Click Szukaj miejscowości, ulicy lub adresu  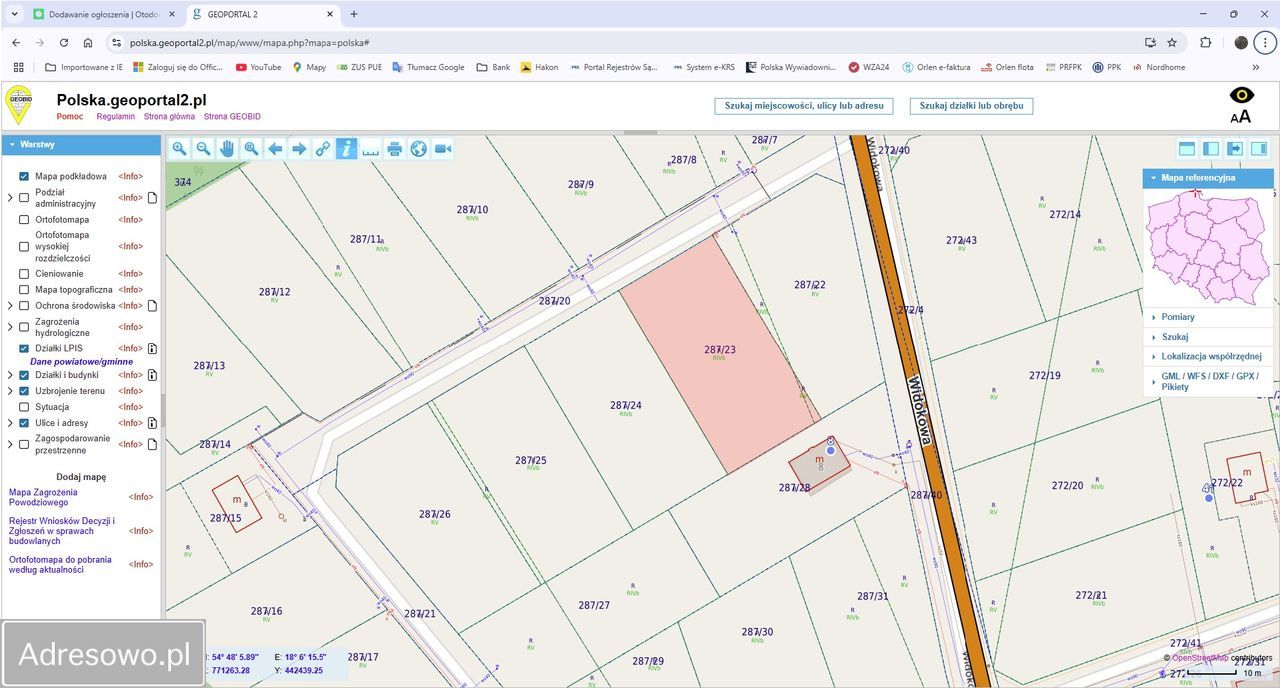click(x=804, y=106)
